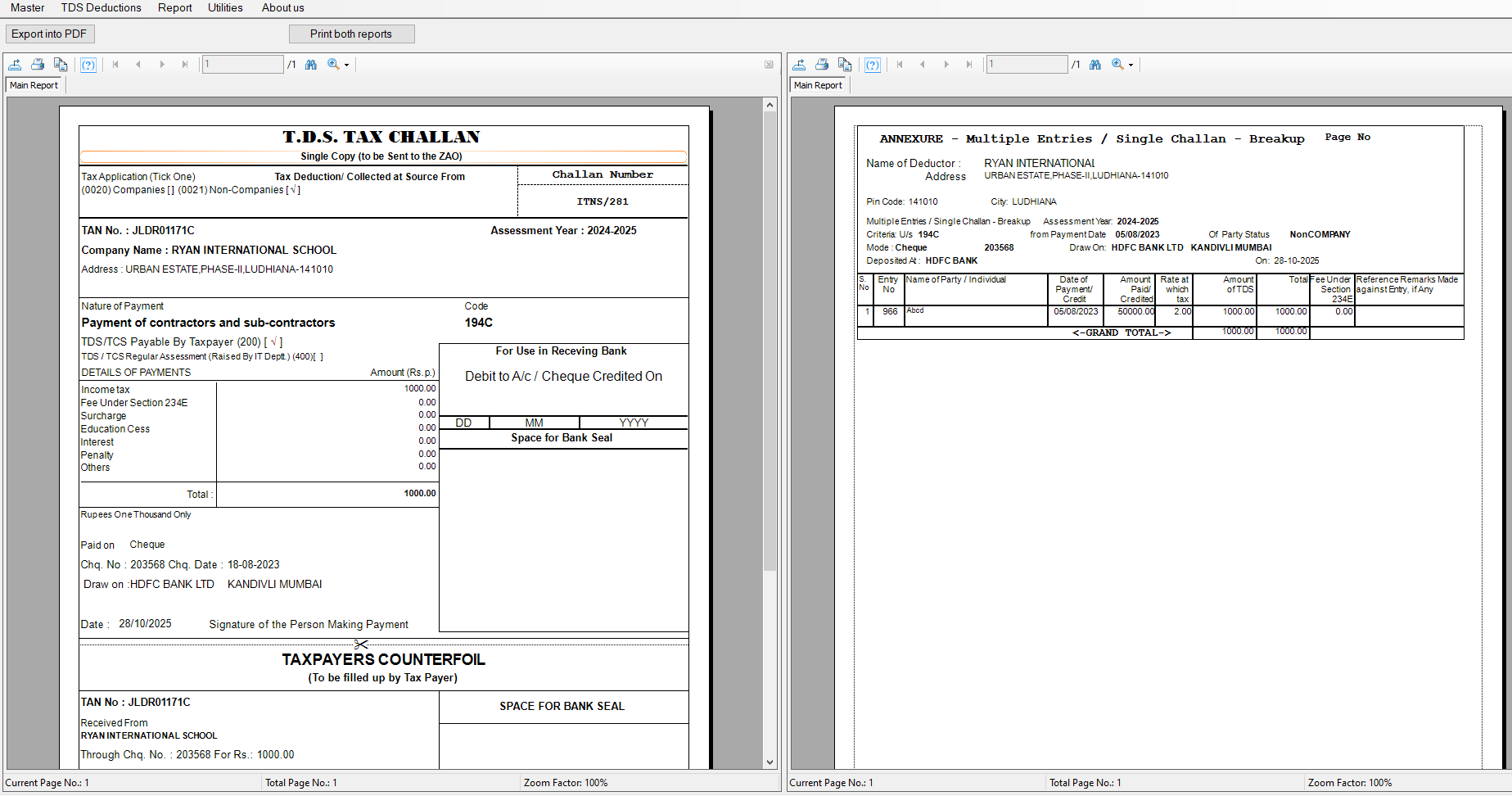Screen dimensions: 1512x796
Task: Toggle the group tree (?) button on the right viewer
Action: pos(873,64)
